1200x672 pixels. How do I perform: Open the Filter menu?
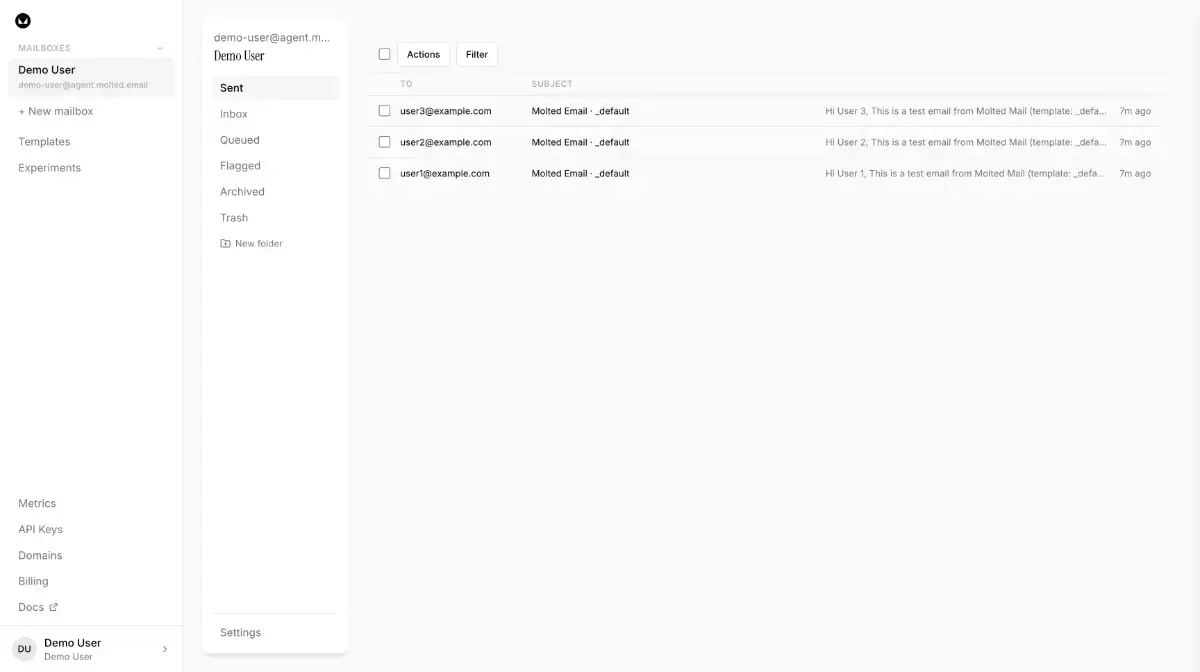coord(477,54)
